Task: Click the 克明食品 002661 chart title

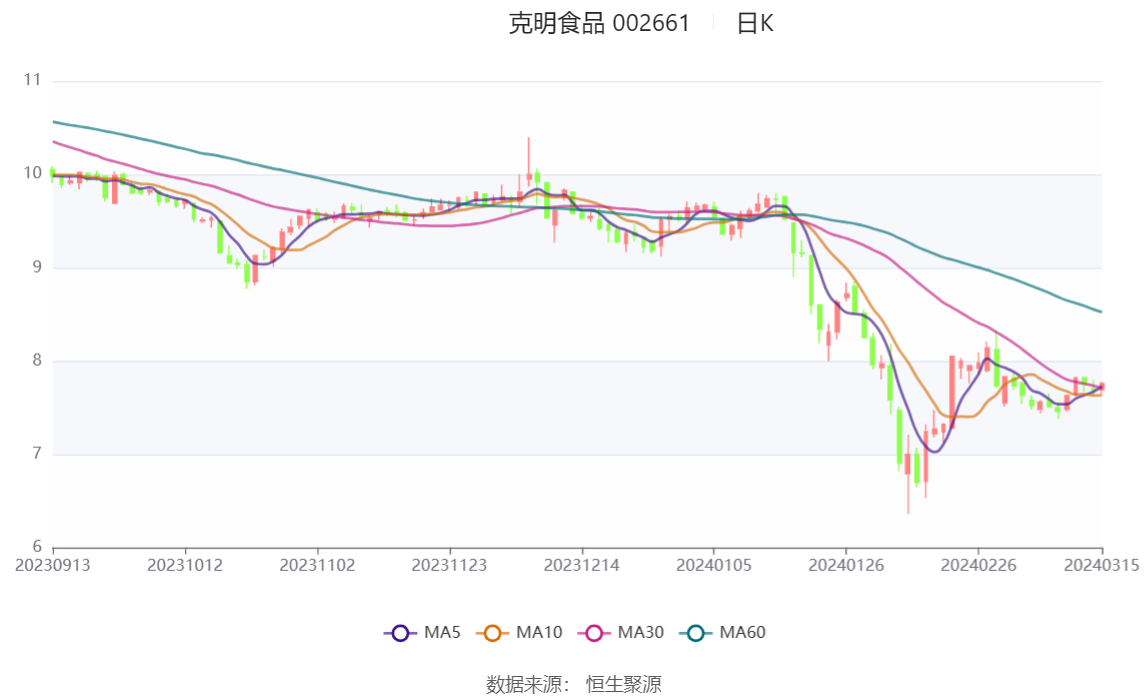Action: pyautogui.click(x=599, y=23)
